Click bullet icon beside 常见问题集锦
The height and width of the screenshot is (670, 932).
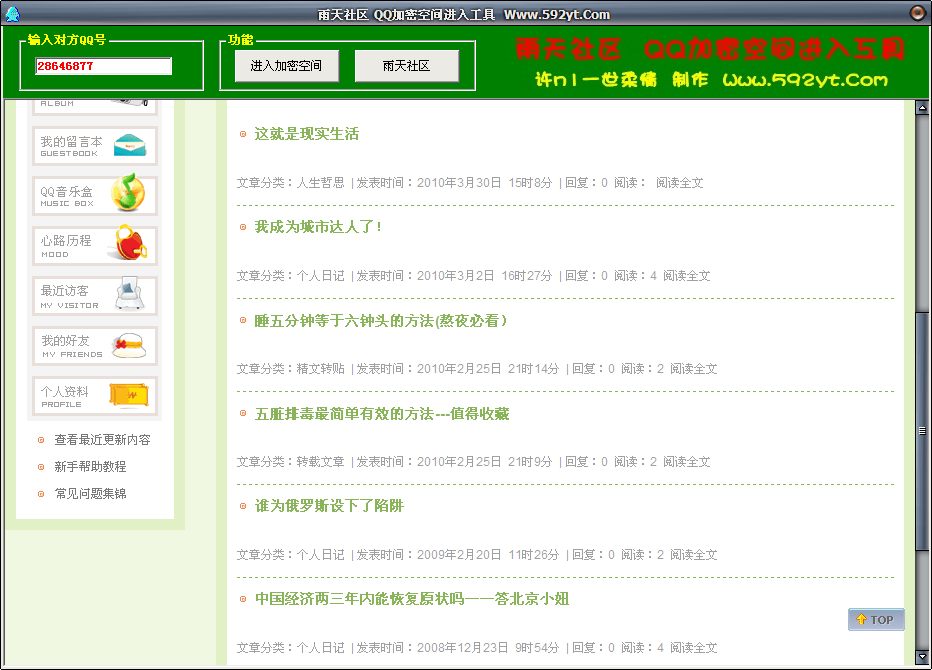click(41, 494)
